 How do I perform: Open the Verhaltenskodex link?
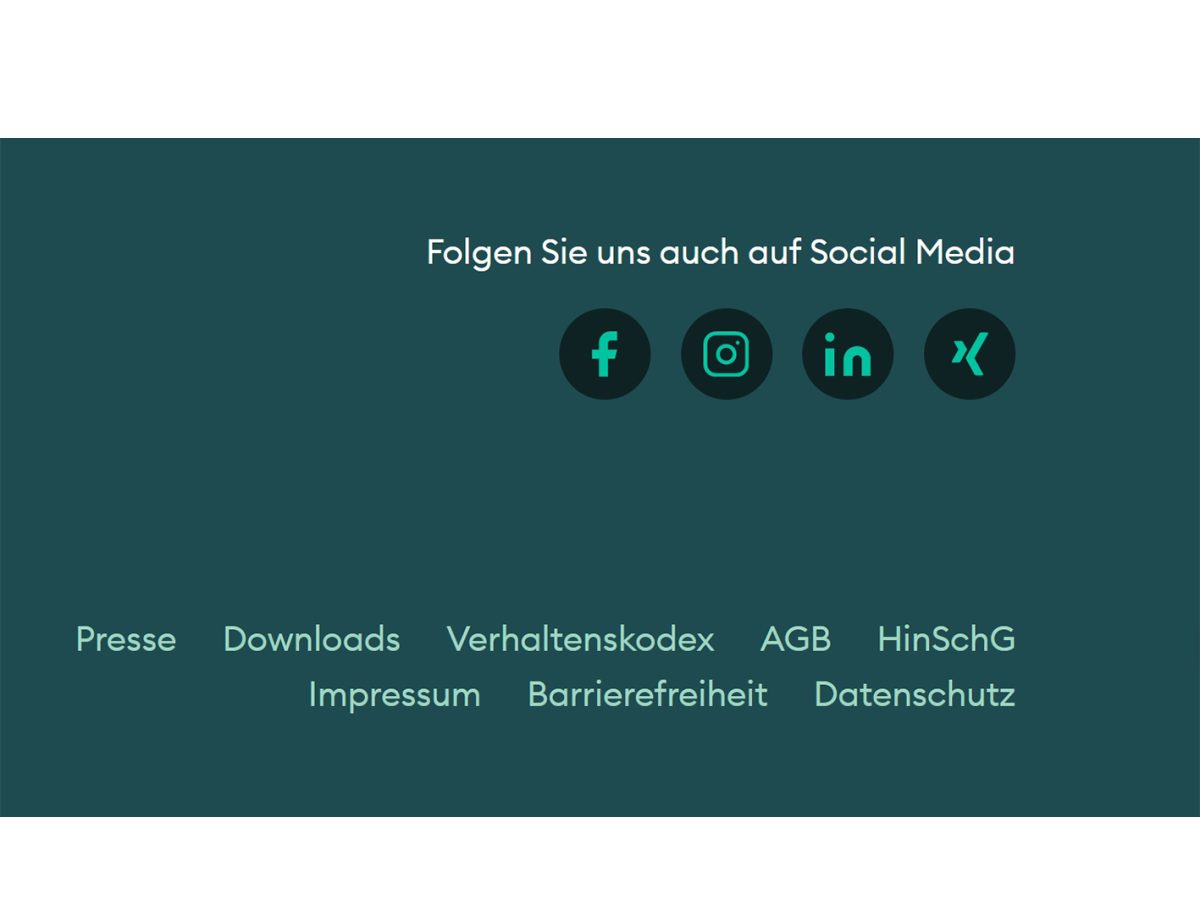click(x=581, y=639)
